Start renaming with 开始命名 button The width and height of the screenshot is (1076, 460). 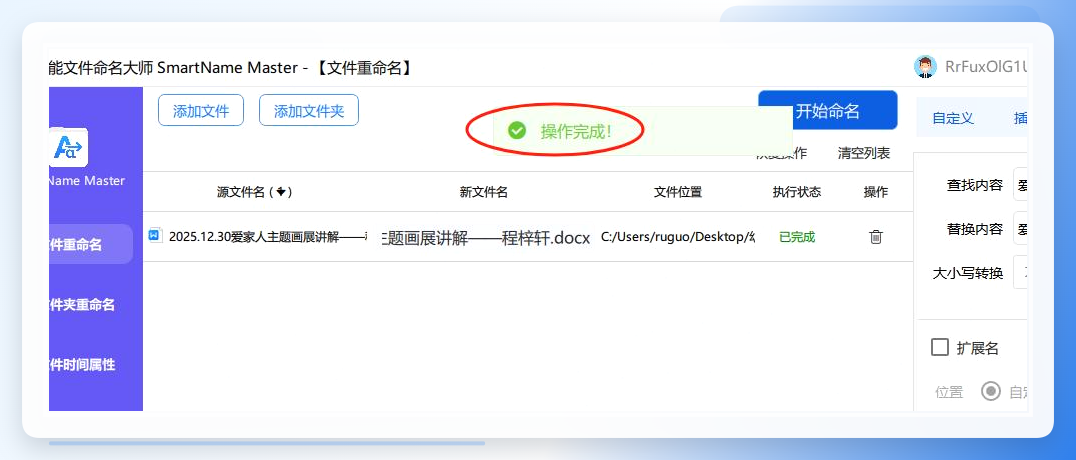pos(828,111)
